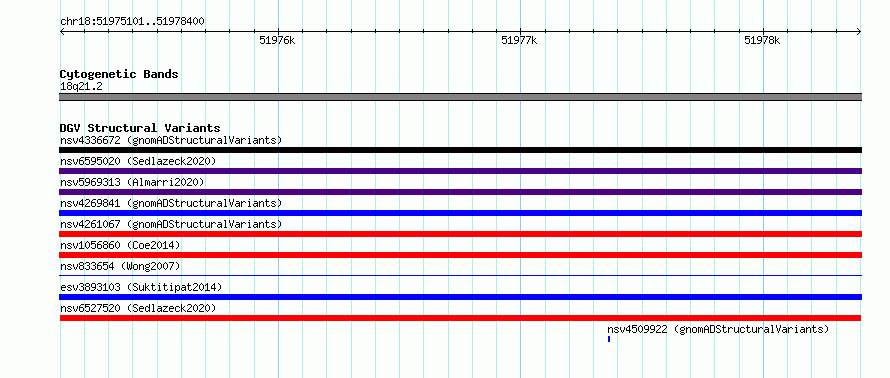890x378 pixels.
Task: Click the 51976k ruler label
Action: point(278,40)
